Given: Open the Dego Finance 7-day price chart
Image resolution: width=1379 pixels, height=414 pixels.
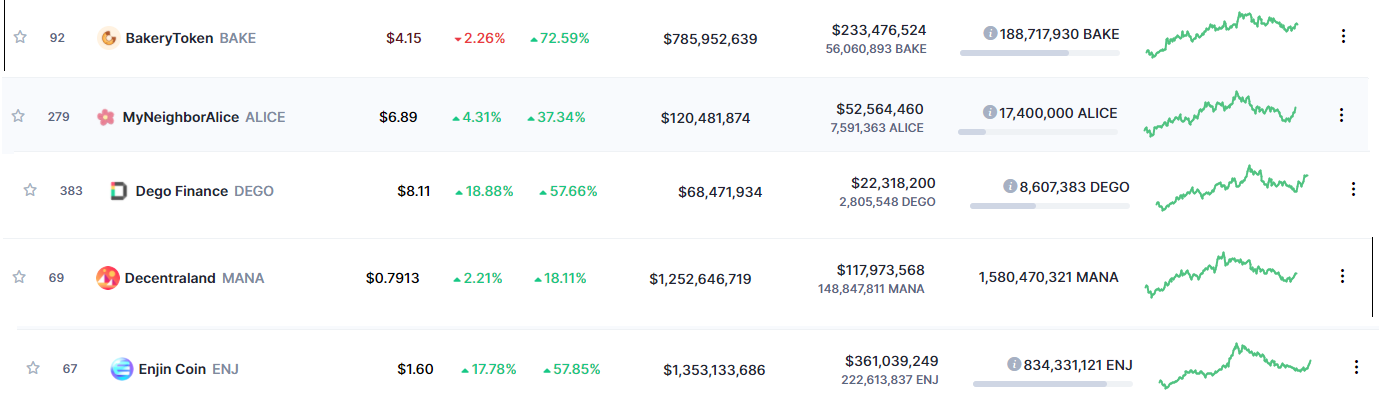Looking at the screenshot, I should coord(1231,188).
